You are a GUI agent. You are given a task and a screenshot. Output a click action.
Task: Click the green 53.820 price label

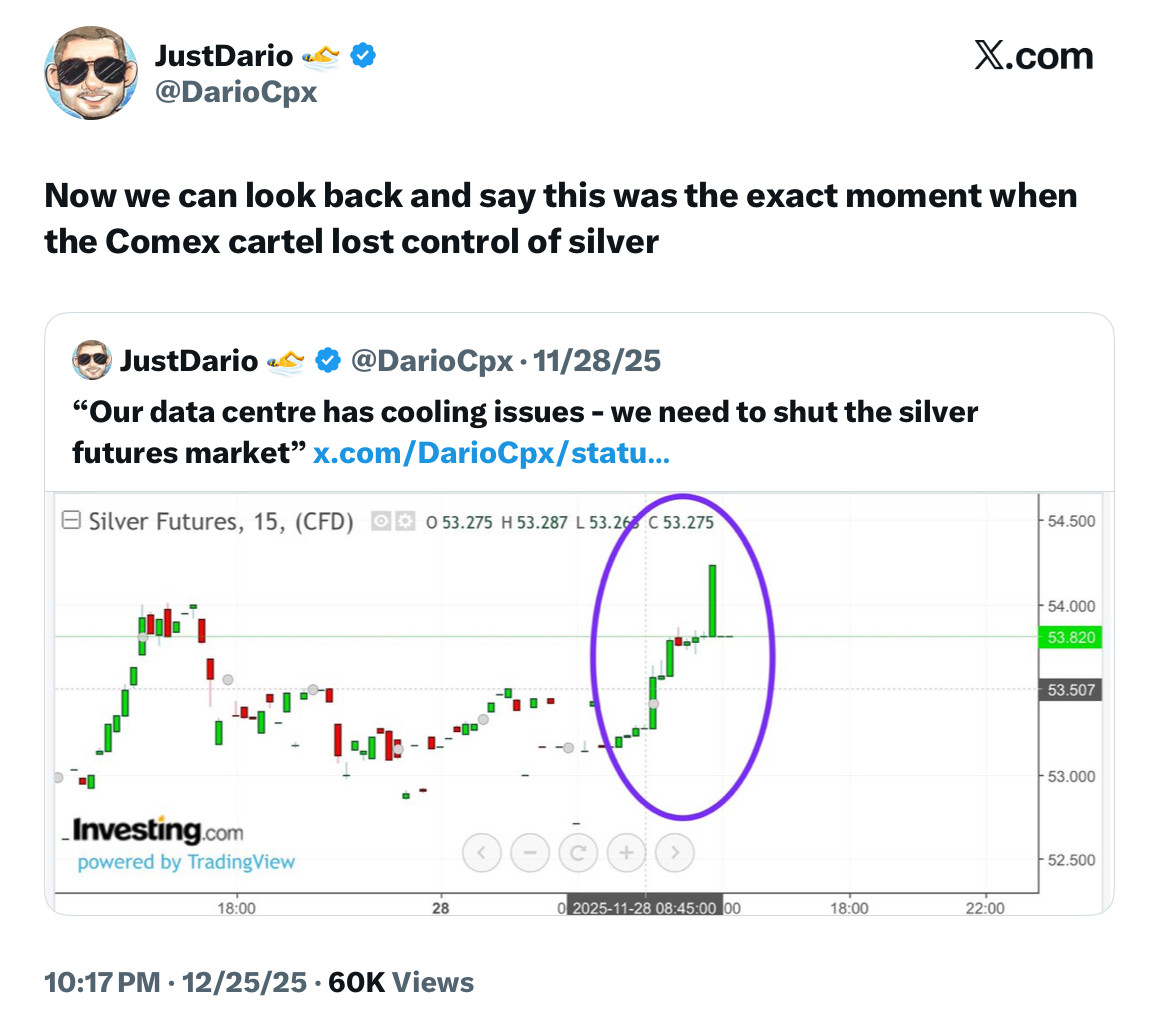[x=1071, y=637]
